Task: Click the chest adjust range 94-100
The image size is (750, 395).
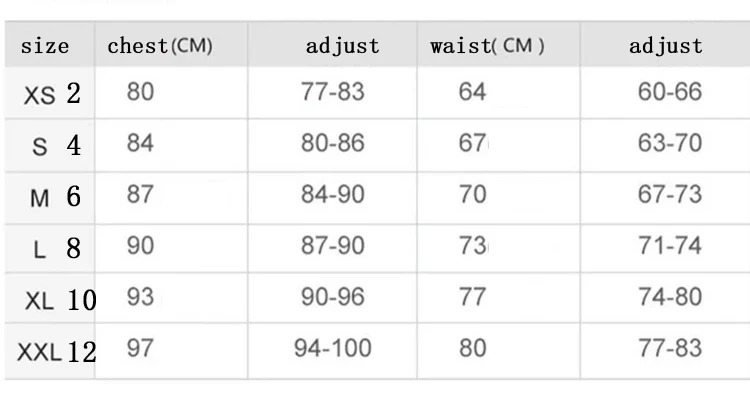Action: 333,348
